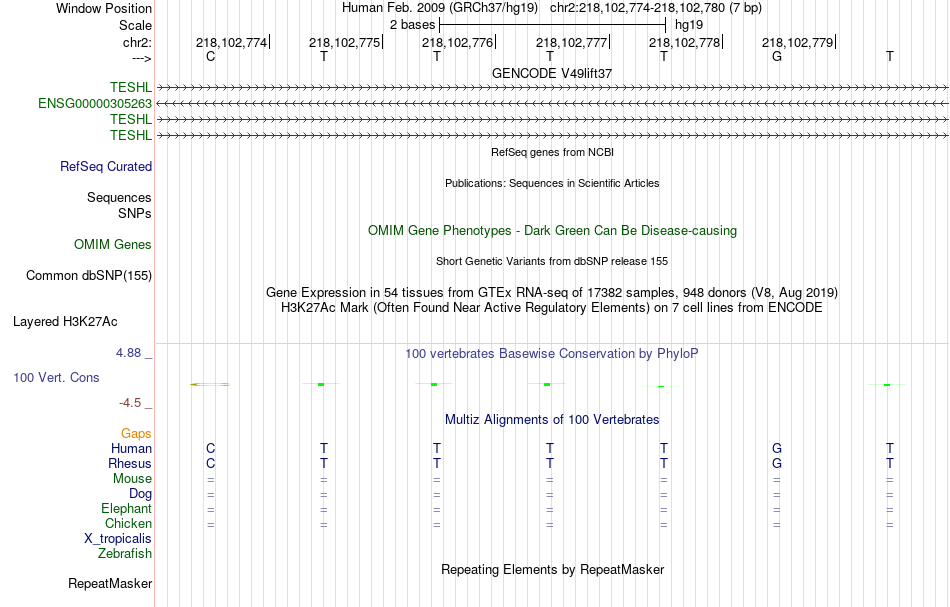950x607 pixels.
Task: Click the chr2:218,102,774-218,102,780 (7 bp) range text
Action: click(656, 8)
